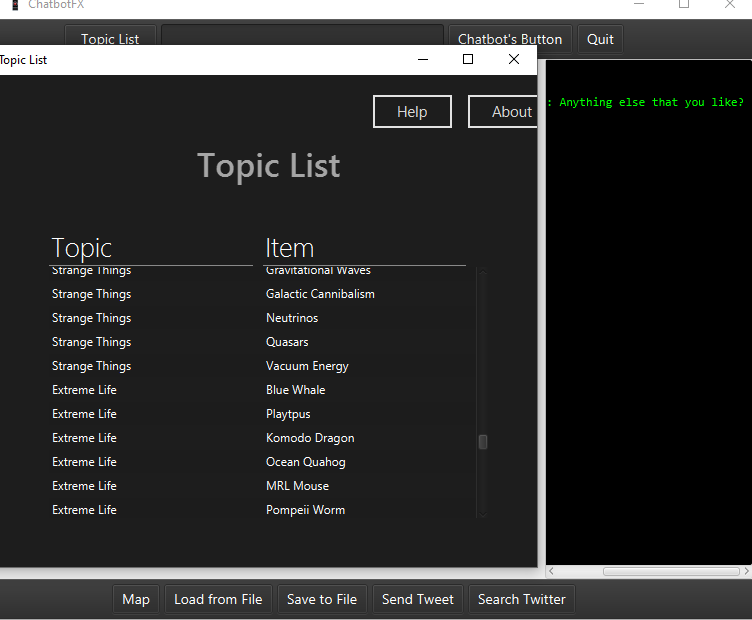Pick the Komodo Dragon item

(x=310, y=438)
